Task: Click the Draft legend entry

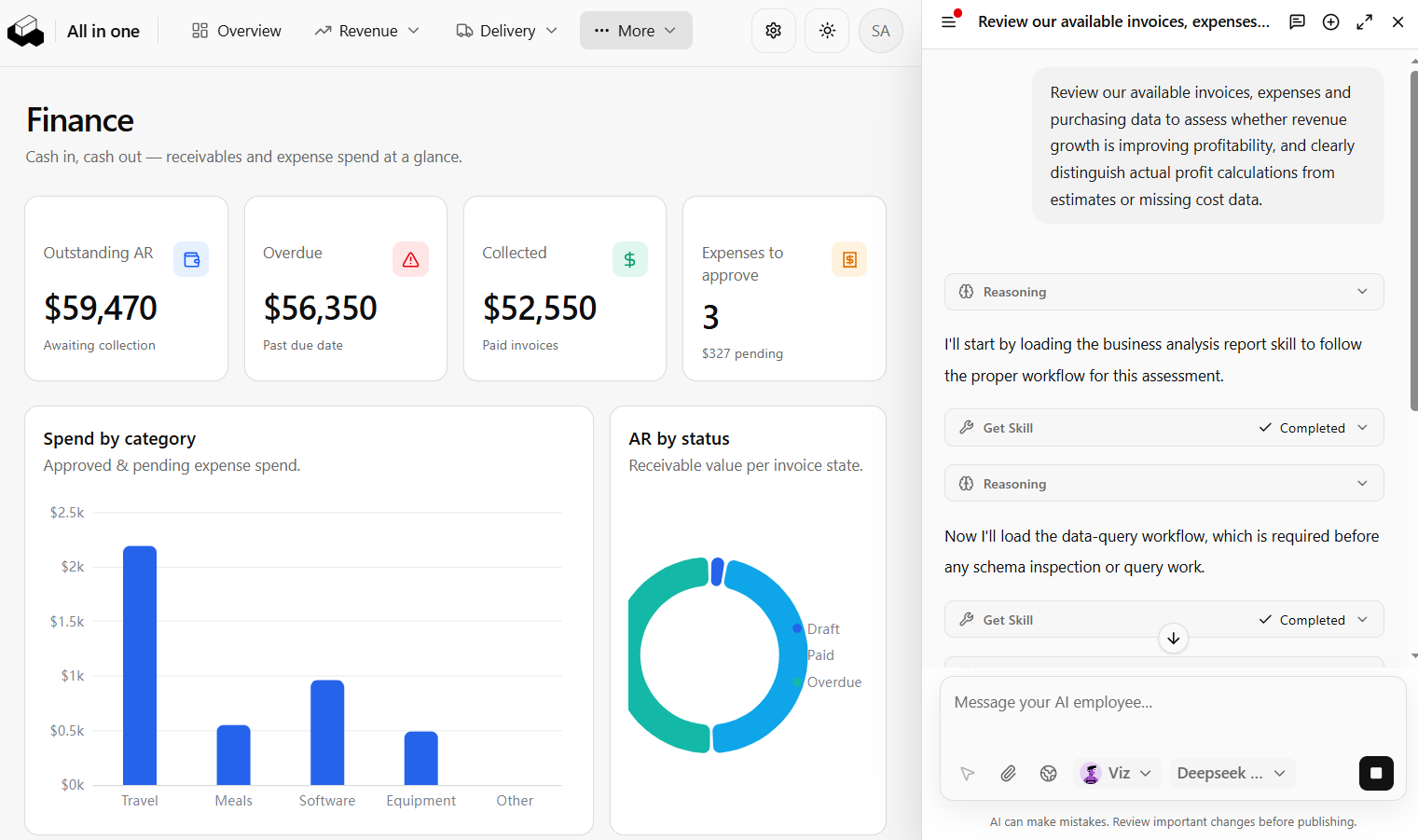Action: [x=817, y=629]
